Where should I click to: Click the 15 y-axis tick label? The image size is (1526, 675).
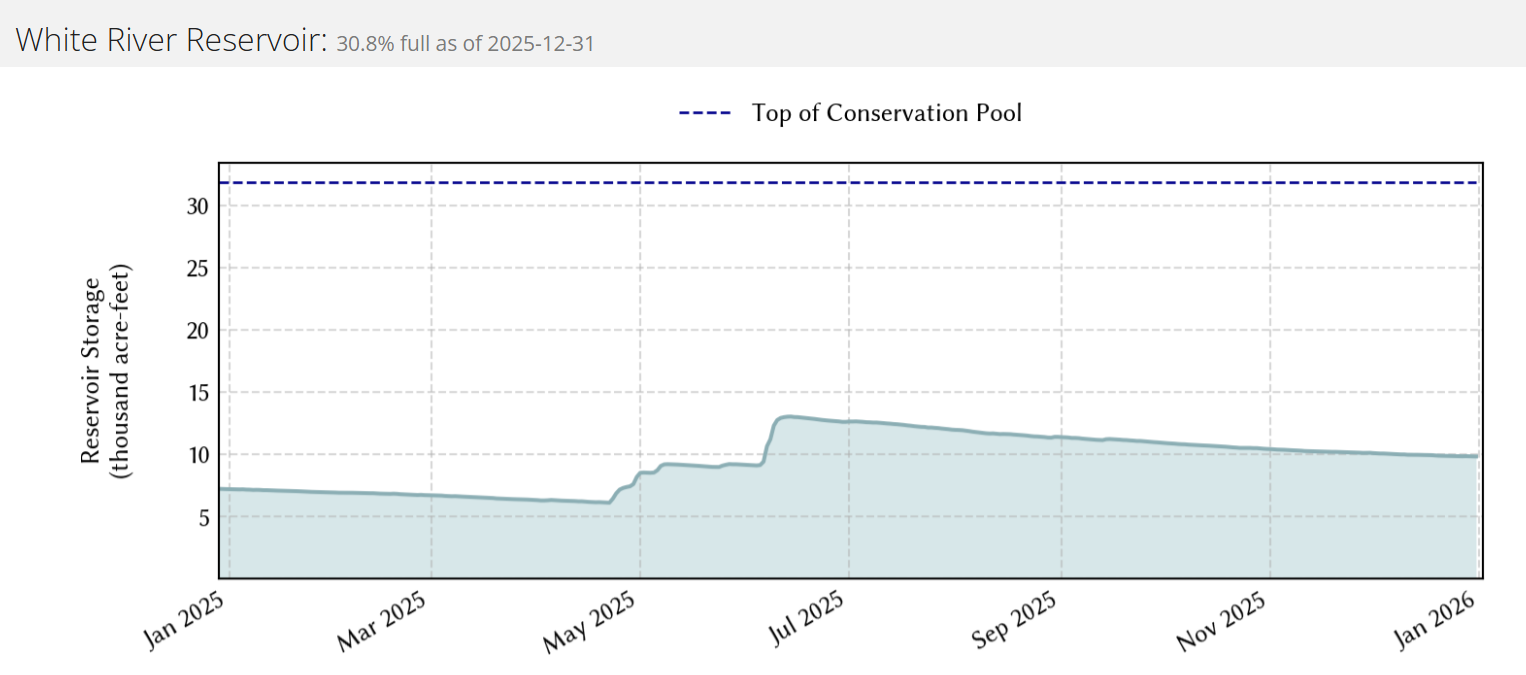199,393
